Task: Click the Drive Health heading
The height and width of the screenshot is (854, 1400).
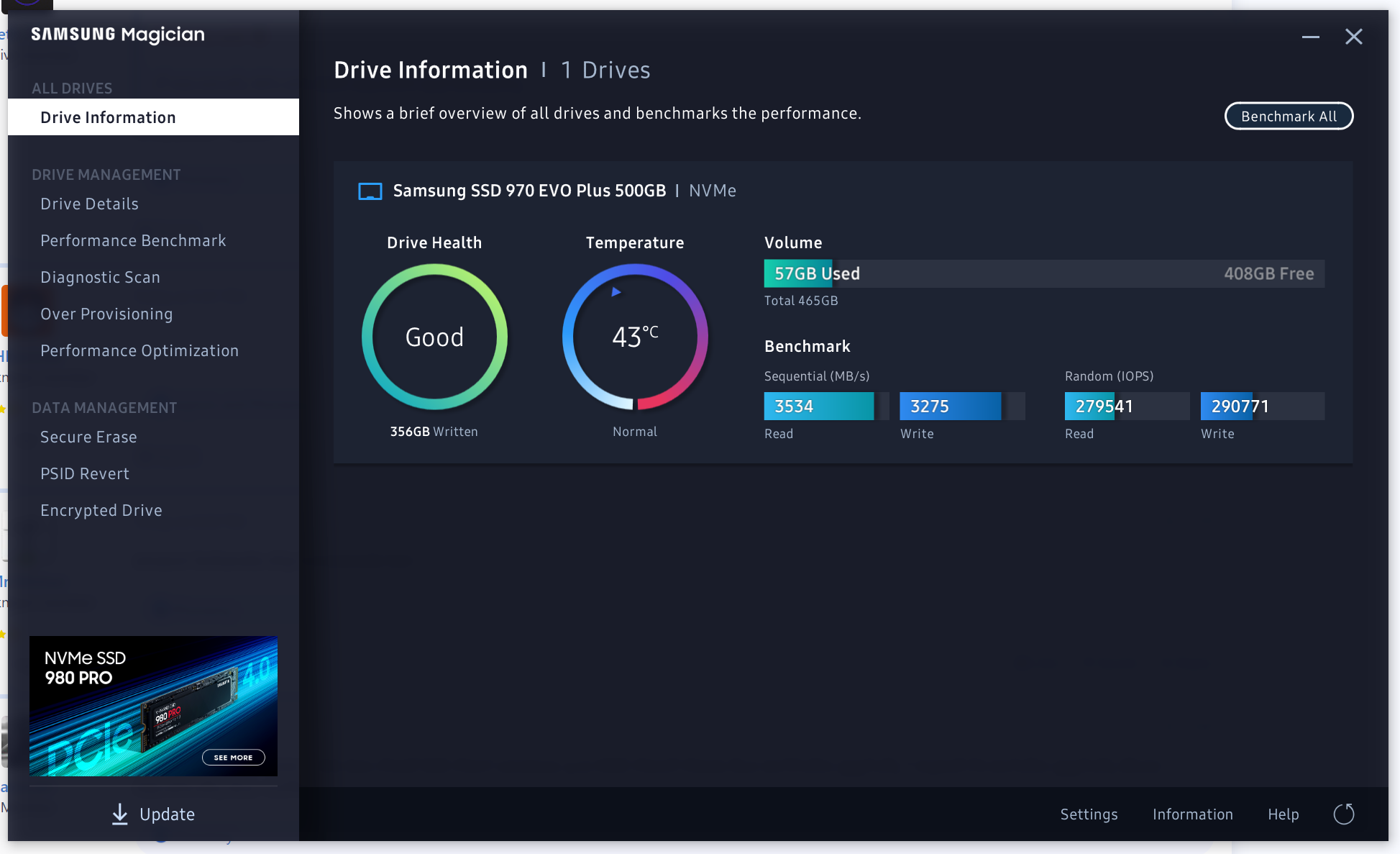Action: [434, 243]
